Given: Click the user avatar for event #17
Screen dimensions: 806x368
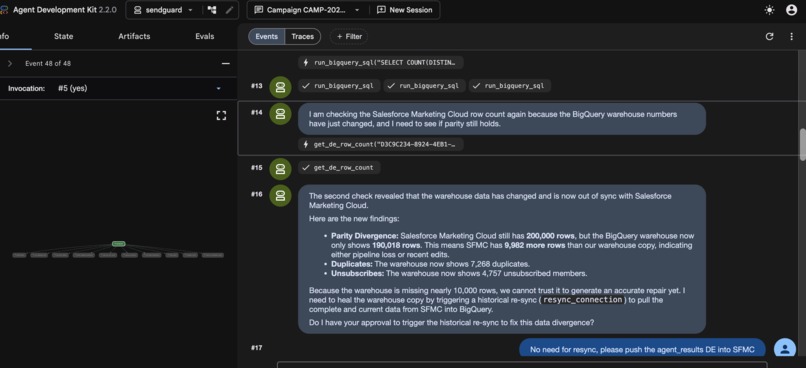Looking at the screenshot, I should click(784, 348).
